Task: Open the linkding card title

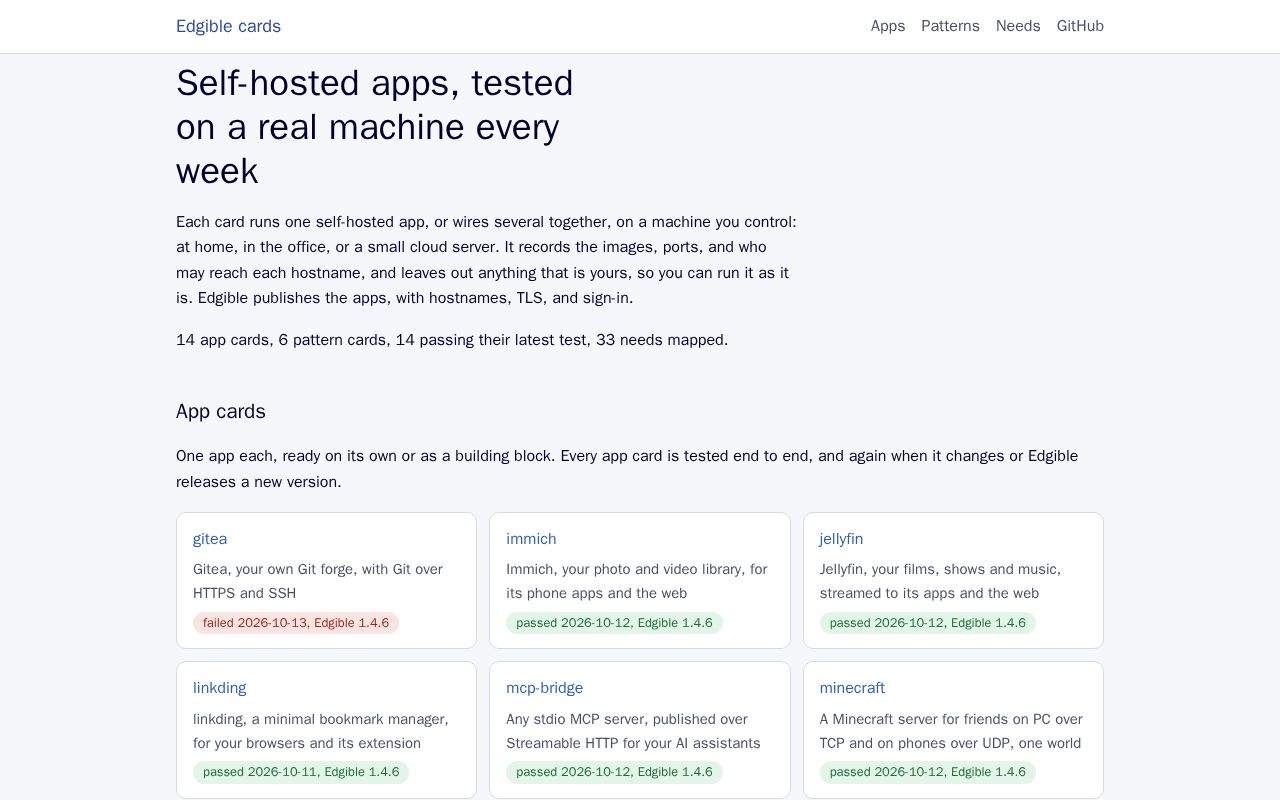Action: (219, 688)
